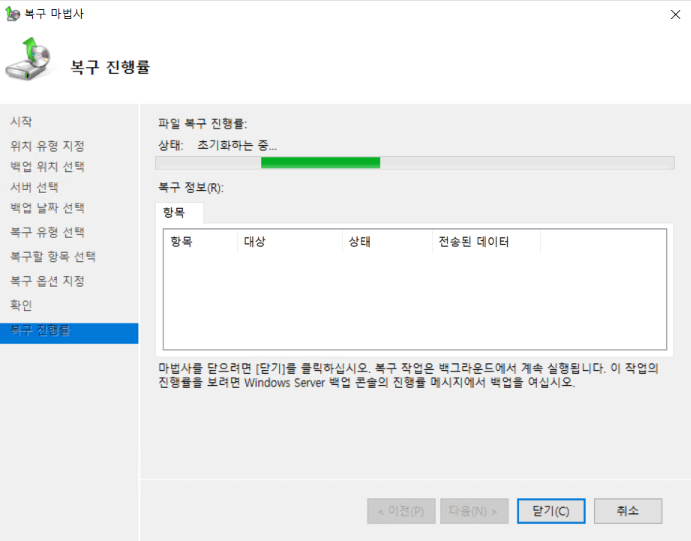Click the 전송된 데이터 column header

click(485, 242)
